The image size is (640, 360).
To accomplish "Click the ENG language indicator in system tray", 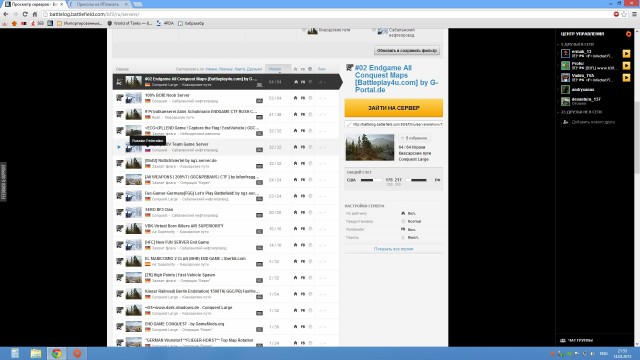I will point(604,353).
